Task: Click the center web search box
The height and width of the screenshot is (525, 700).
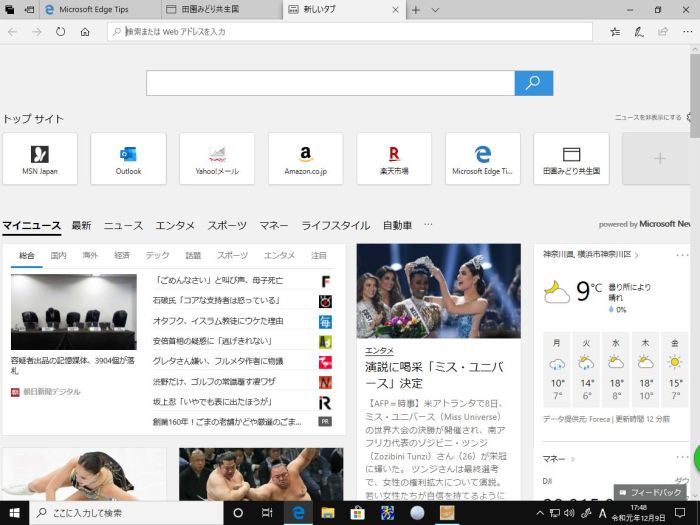Action: [x=330, y=83]
